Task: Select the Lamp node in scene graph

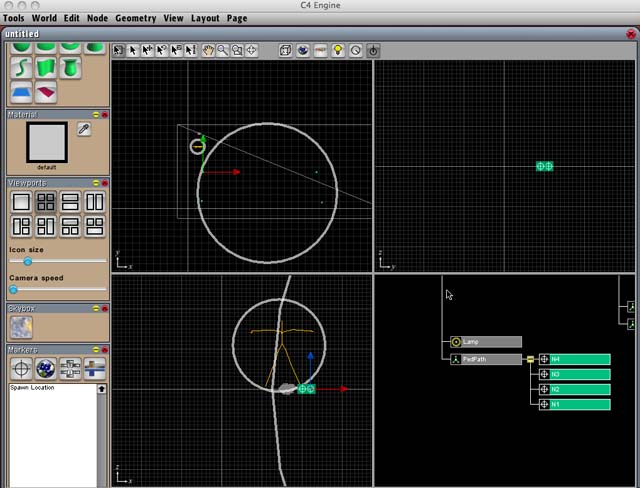Action: click(485, 342)
